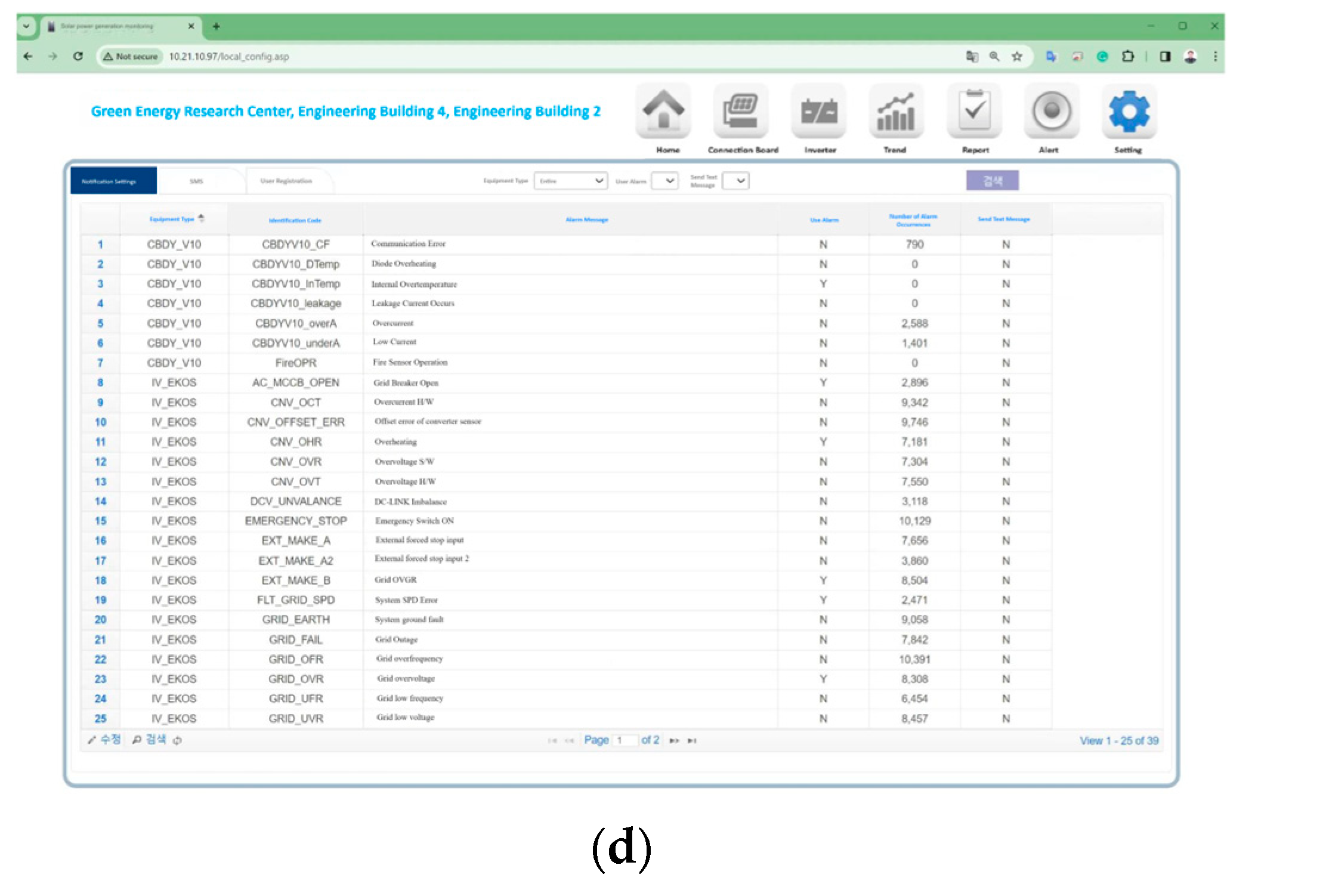Image resolution: width=1317 pixels, height=896 pixels.
Task: Open the Send Text Message filter dropdown
Action: [x=735, y=181]
